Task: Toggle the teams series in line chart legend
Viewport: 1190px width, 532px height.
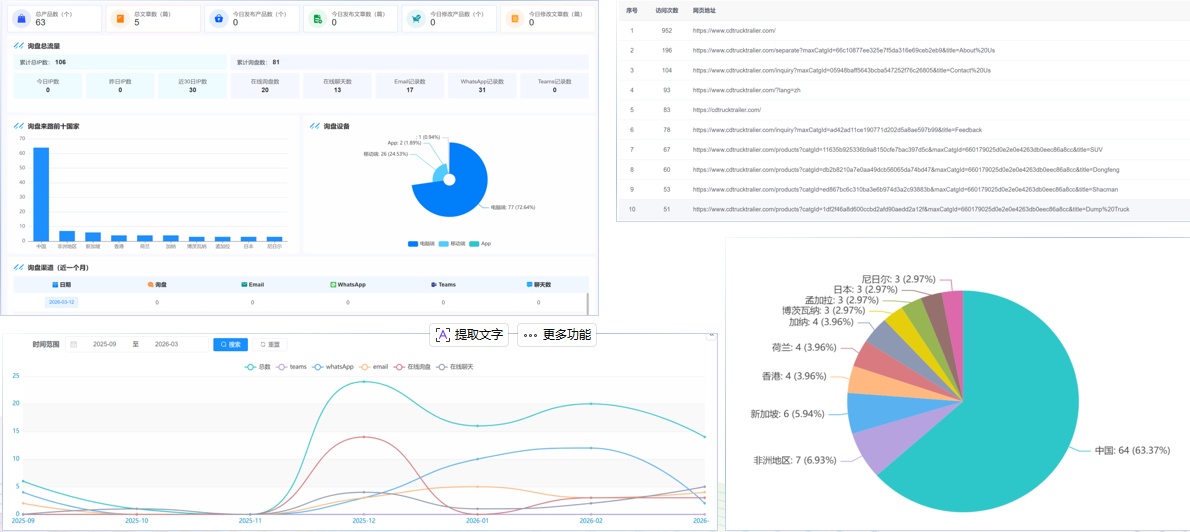Action: (291, 367)
